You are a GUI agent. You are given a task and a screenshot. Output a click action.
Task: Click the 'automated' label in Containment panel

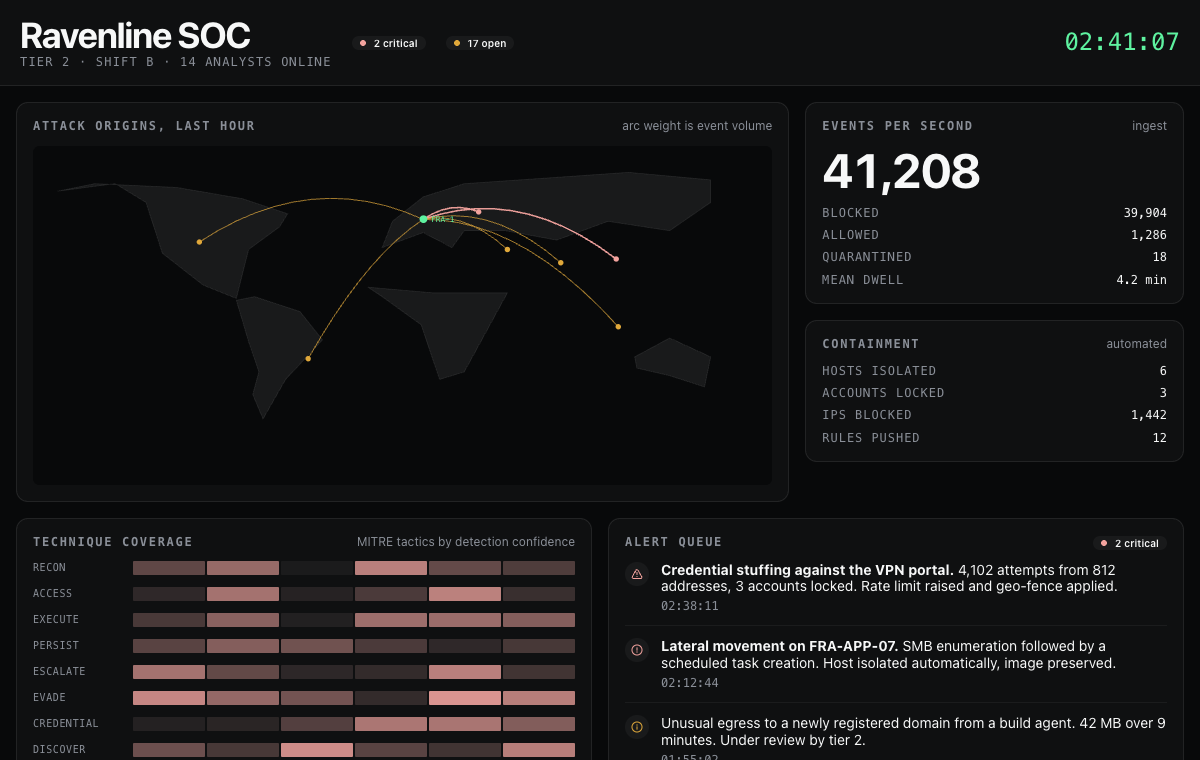click(1136, 344)
